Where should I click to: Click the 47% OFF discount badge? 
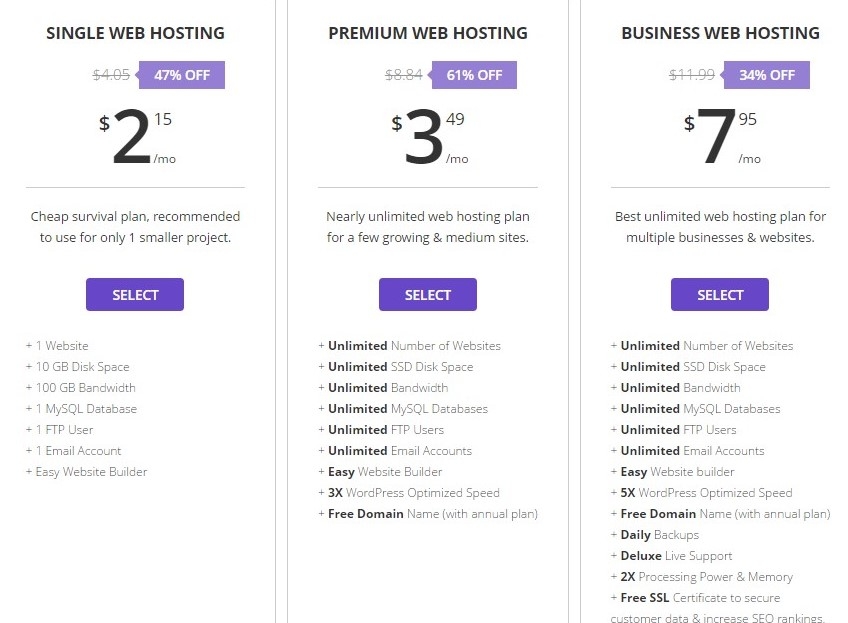(x=182, y=75)
